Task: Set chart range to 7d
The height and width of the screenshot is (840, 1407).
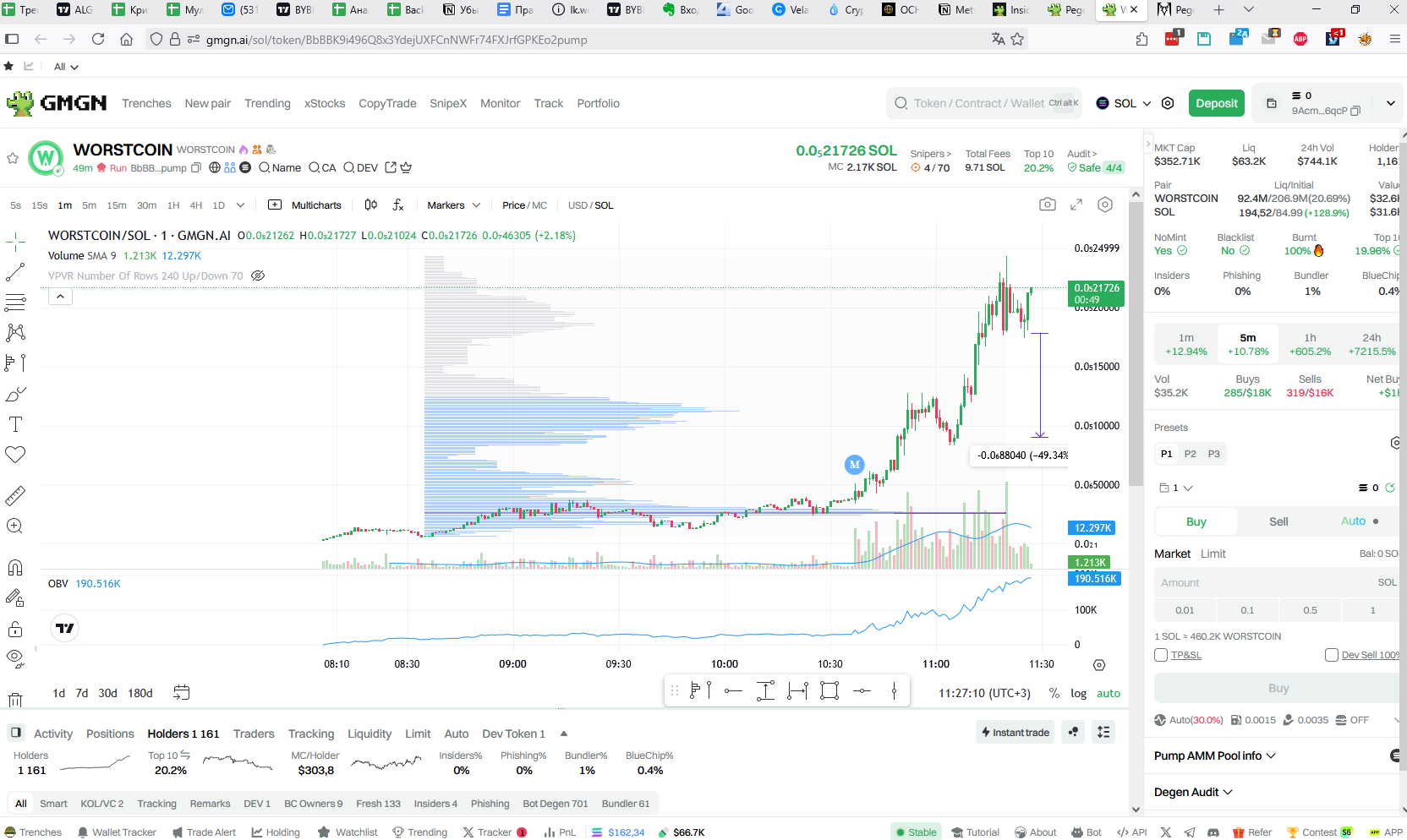Action: (82, 693)
